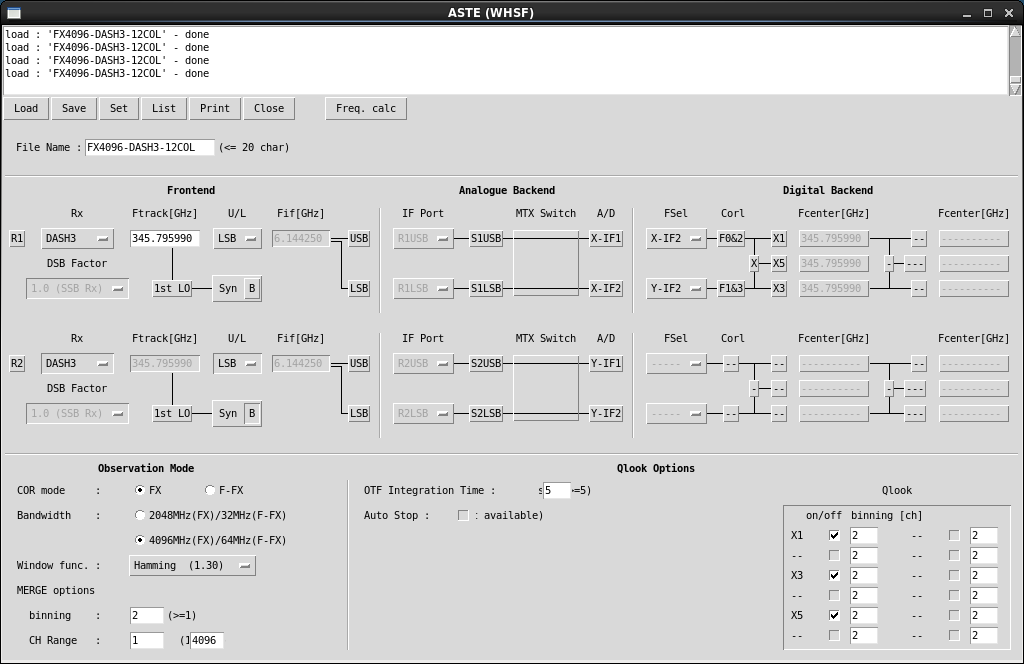Image resolution: width=1024 pixels, height=664 pixels.
Task: Click the X-IF1 A/D box
Action: (606, 238)
